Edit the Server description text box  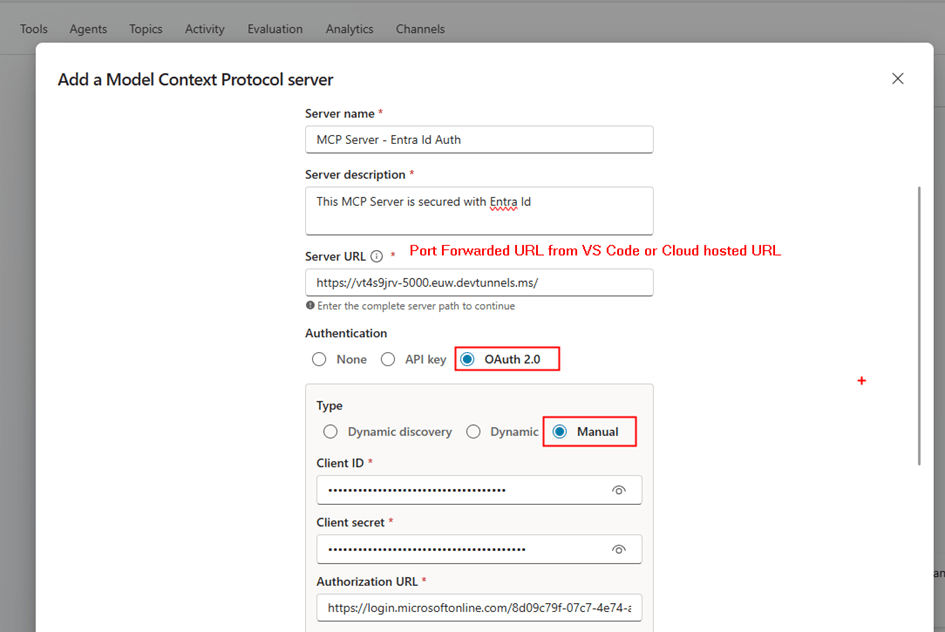click(x=478, y=211)
